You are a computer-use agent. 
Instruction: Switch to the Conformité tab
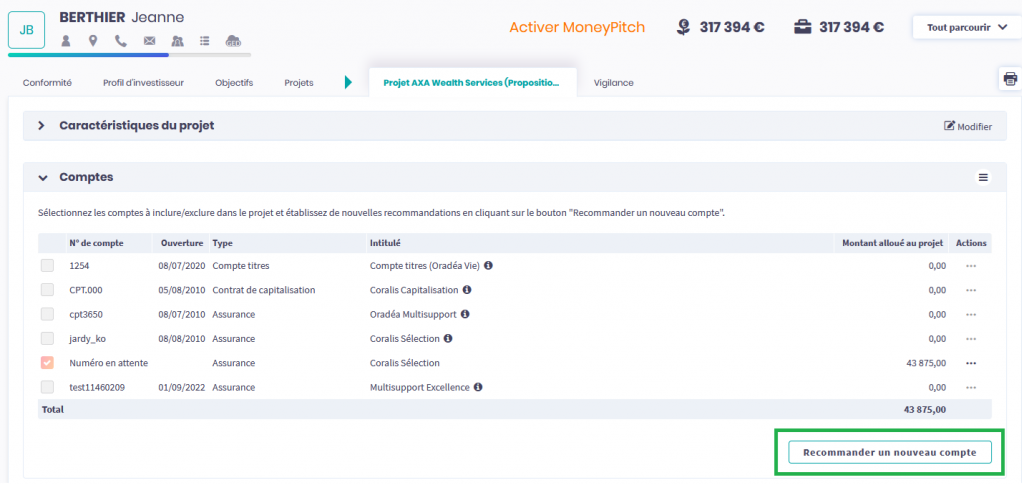pyautogui.click(x=47, y=83)
